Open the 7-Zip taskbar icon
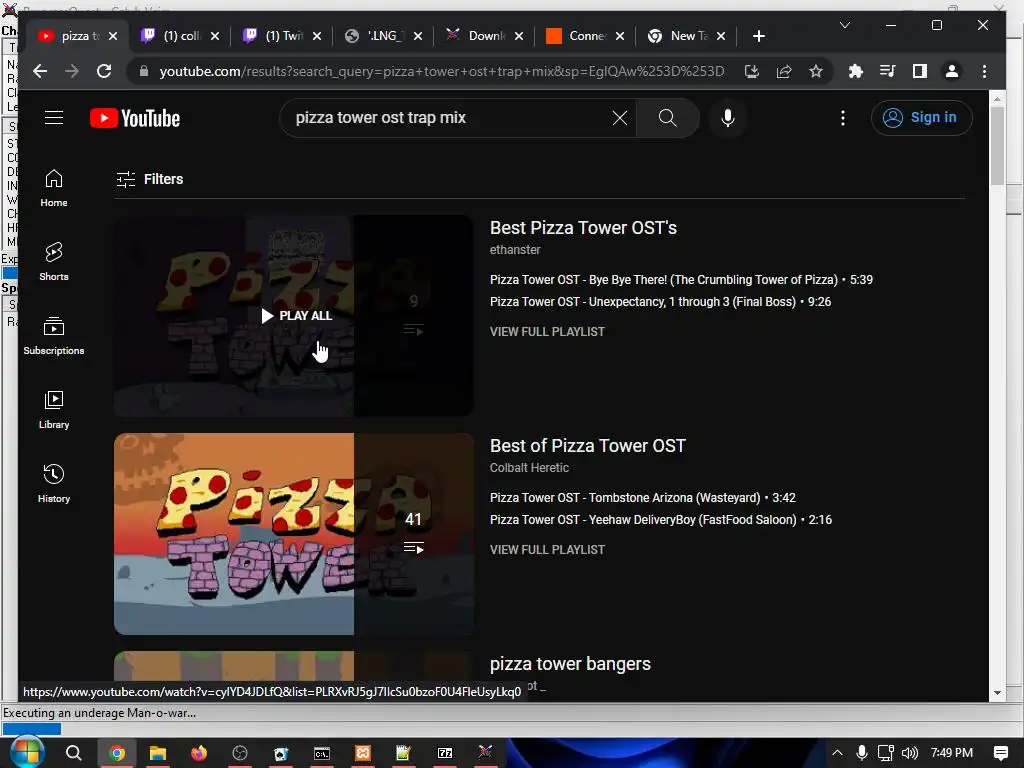 point(445,753)
